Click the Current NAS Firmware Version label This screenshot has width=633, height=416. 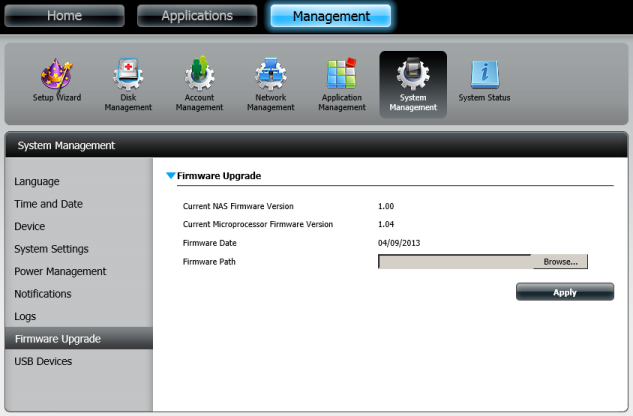(x=238, y=206)
